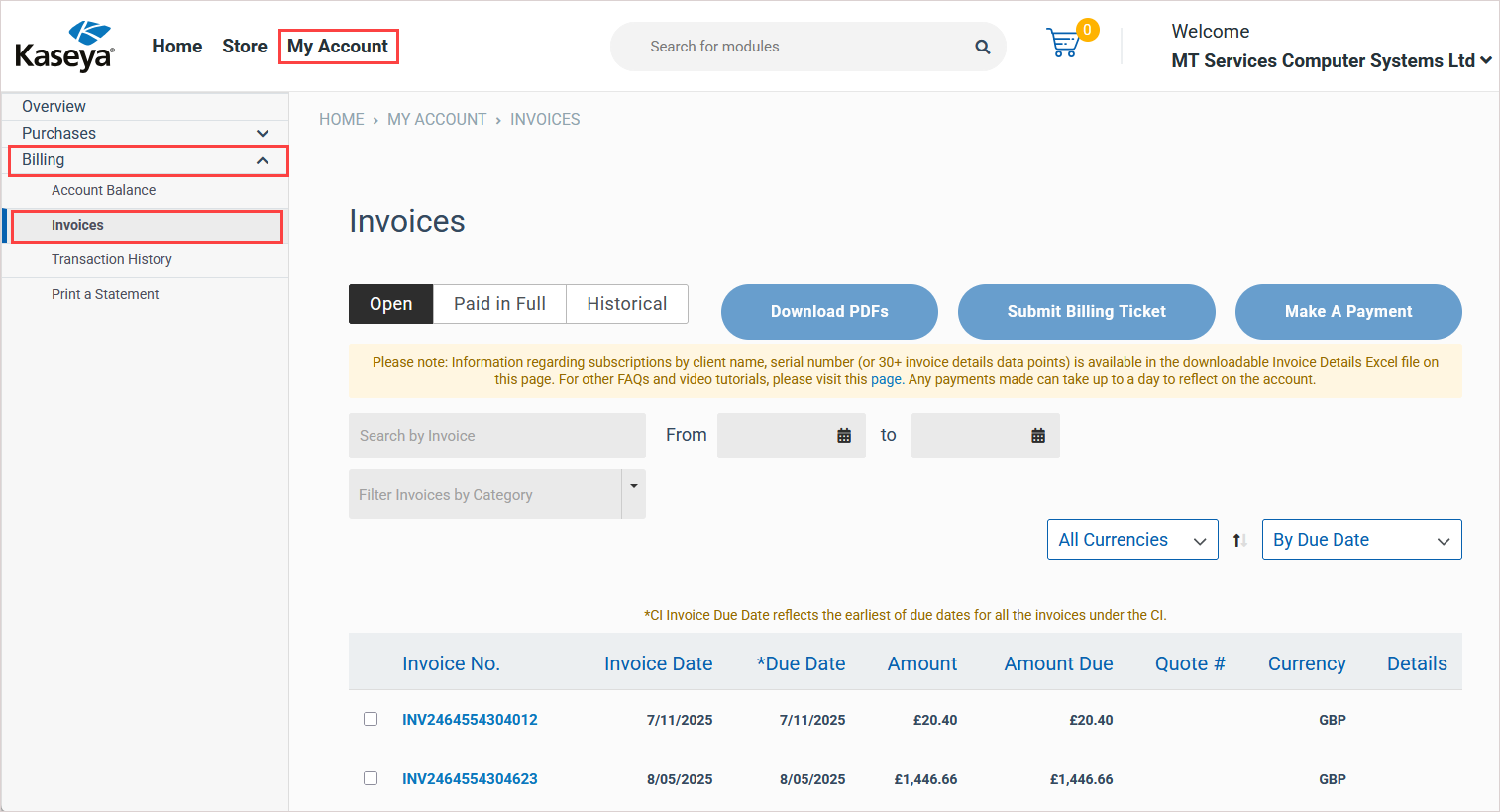Click the Make A Payment button
Viewport: 1500px width, 812px height.
(x=1347, y=311)
